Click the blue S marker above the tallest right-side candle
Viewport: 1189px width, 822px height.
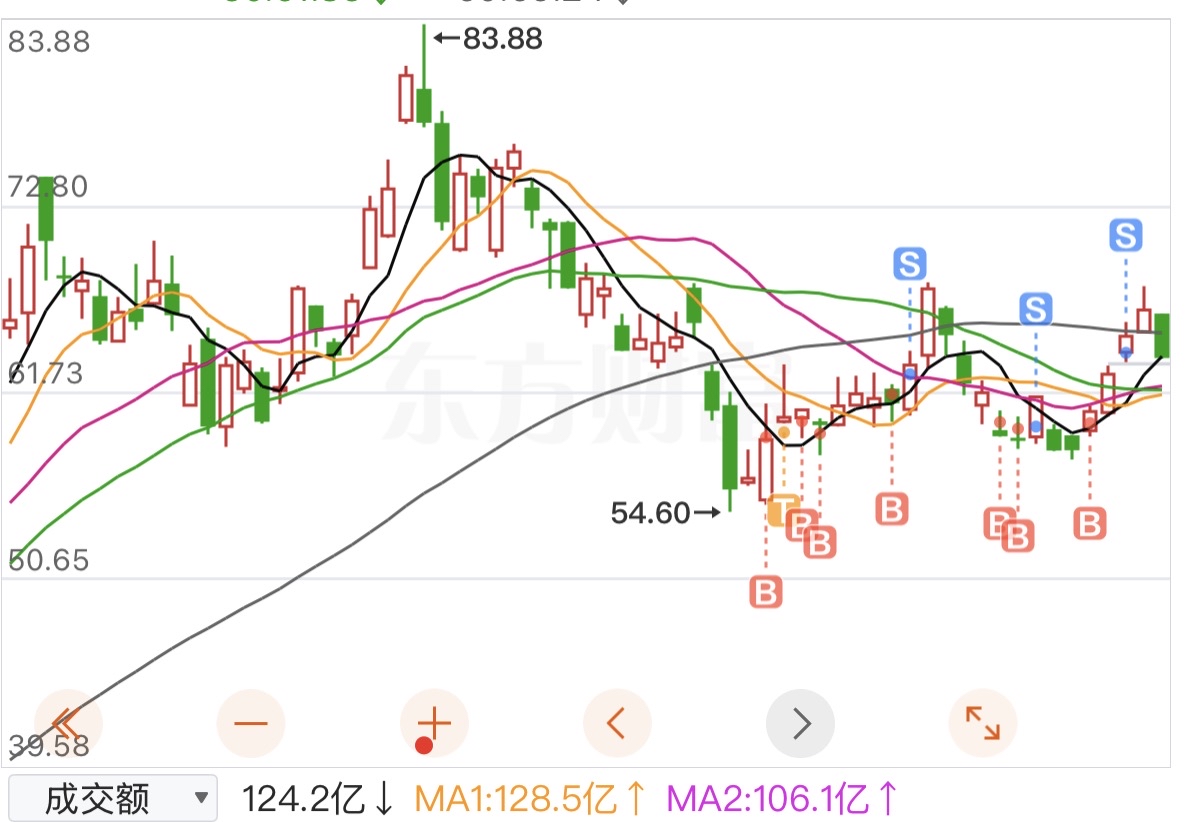(910, 264)
